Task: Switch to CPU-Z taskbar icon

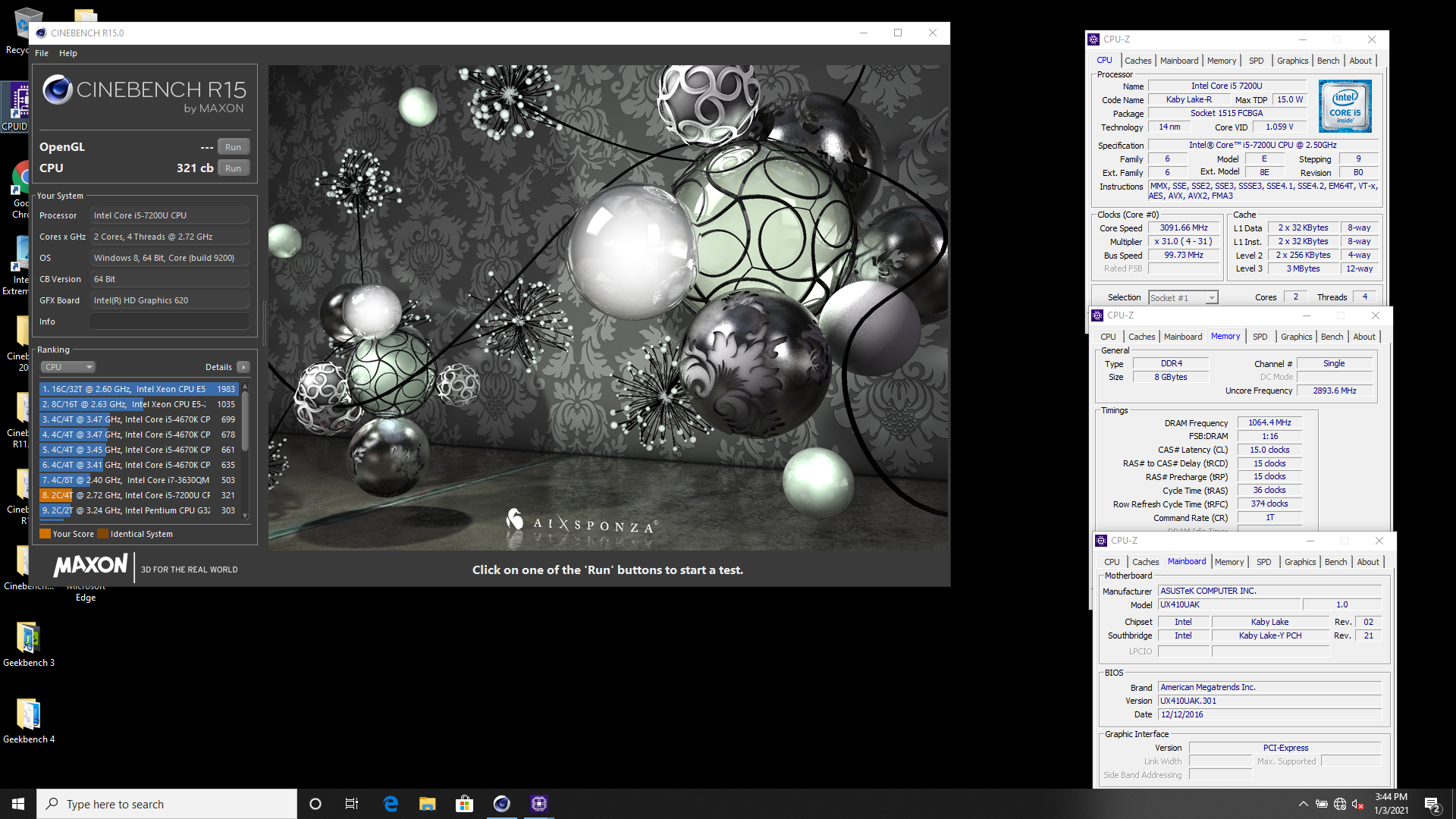Action: [538, 804]
